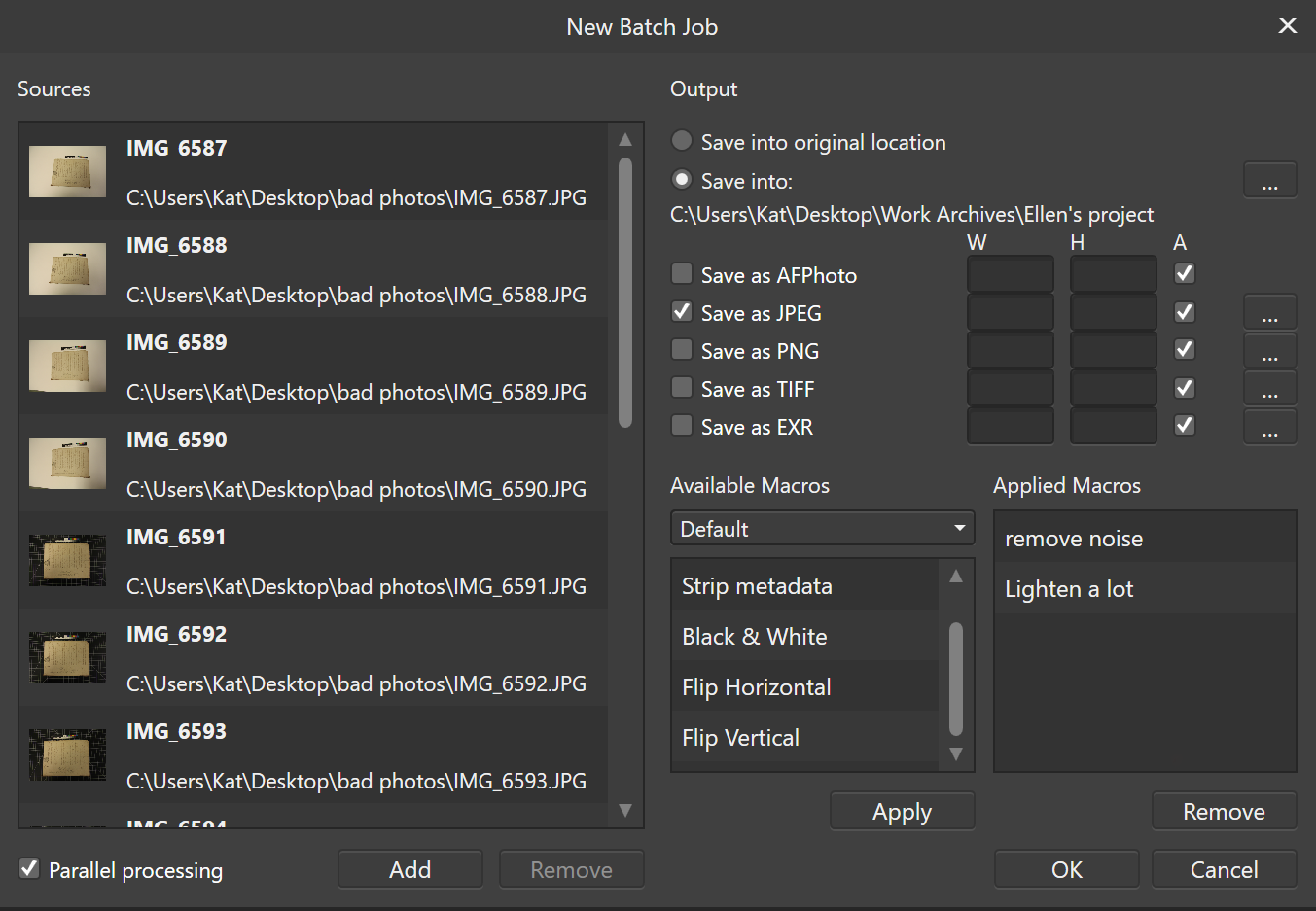Uncheck Save as JPEG option

683,312
